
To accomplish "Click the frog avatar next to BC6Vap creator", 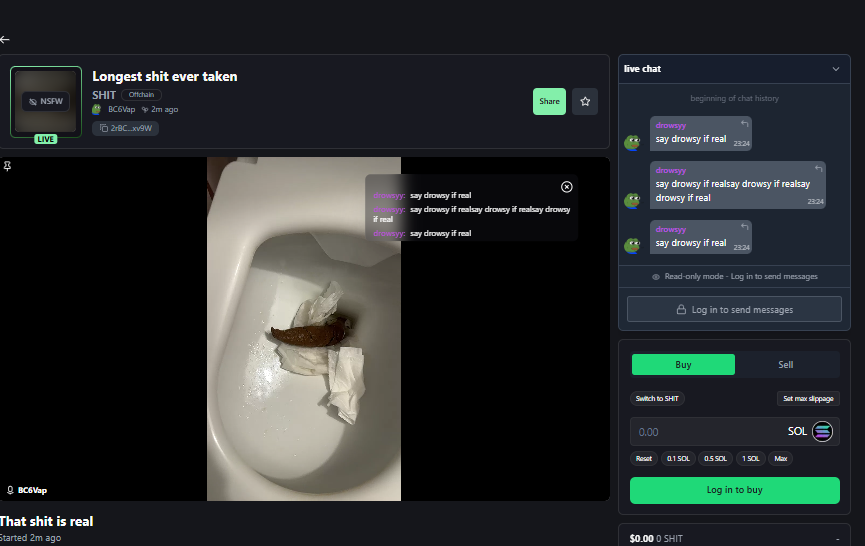I will coord(97,109).
